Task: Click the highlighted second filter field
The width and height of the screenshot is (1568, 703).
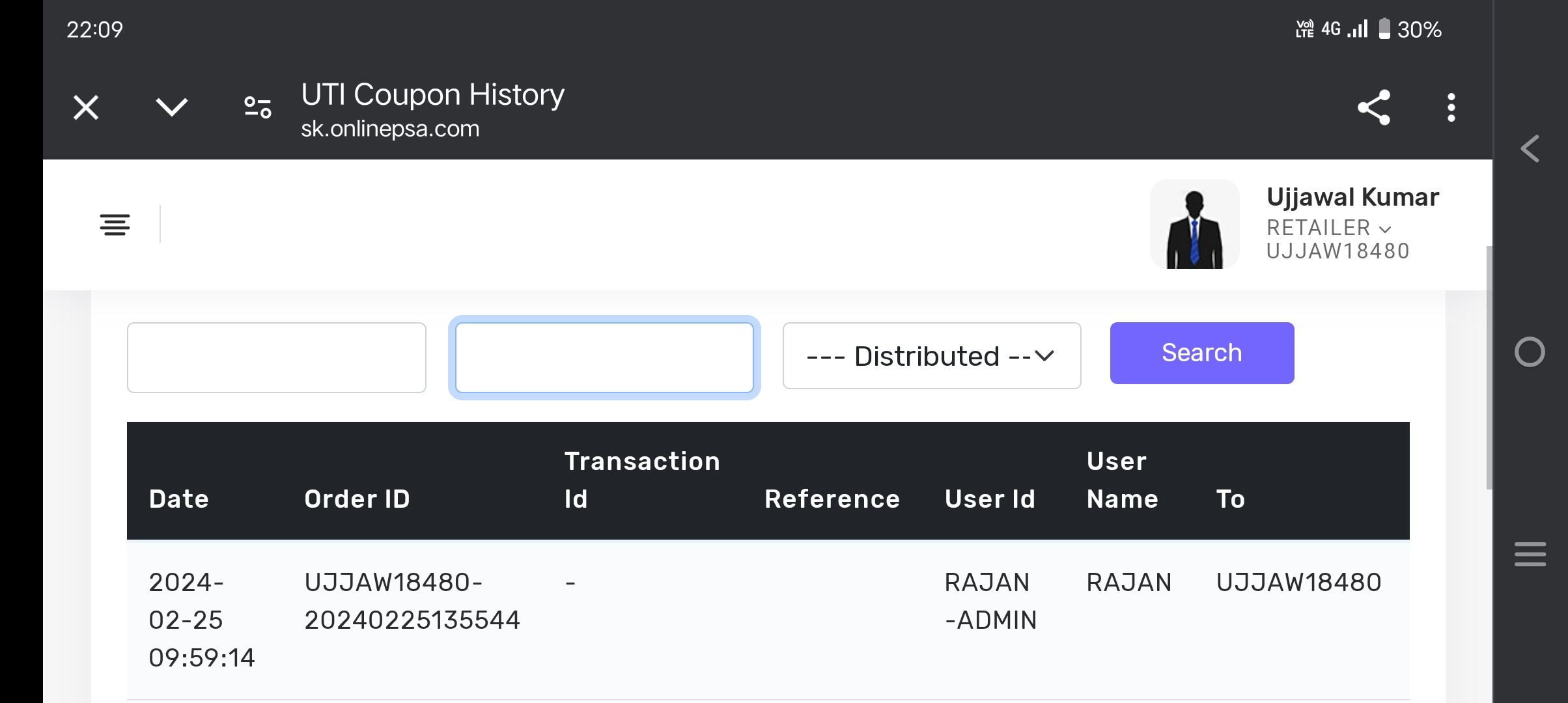Action: tap(604, 357)
